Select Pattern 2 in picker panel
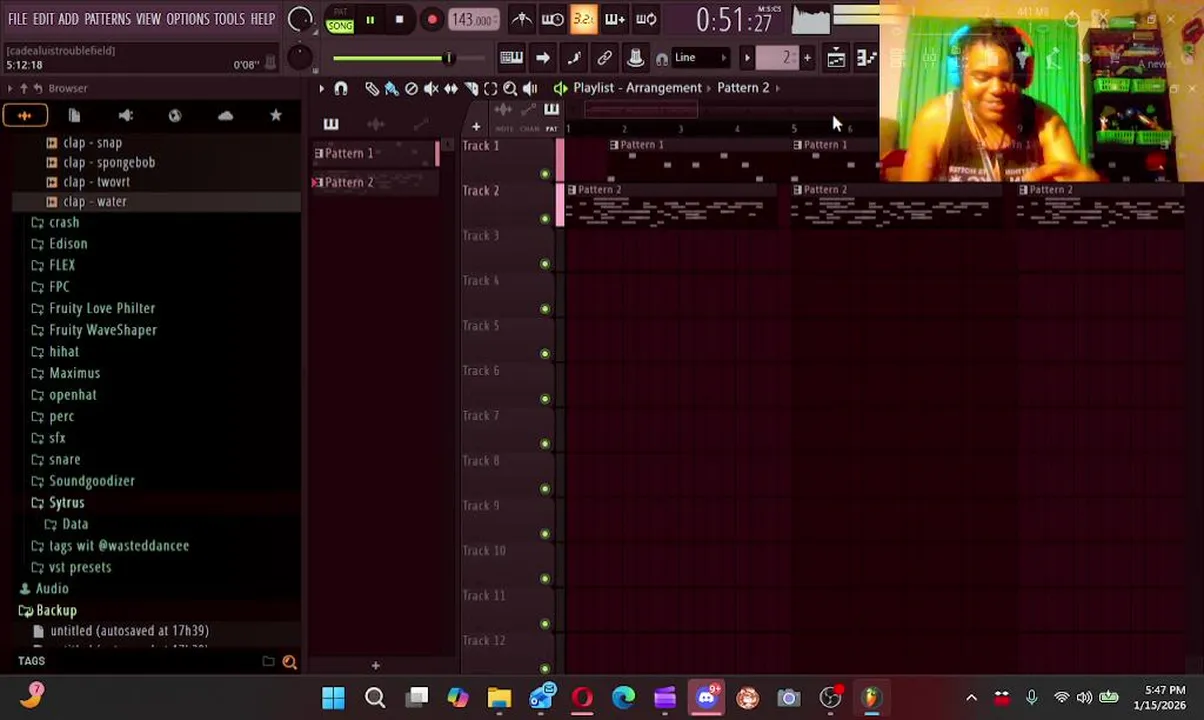The image size is (1204, 720). (x=375, y=182)
